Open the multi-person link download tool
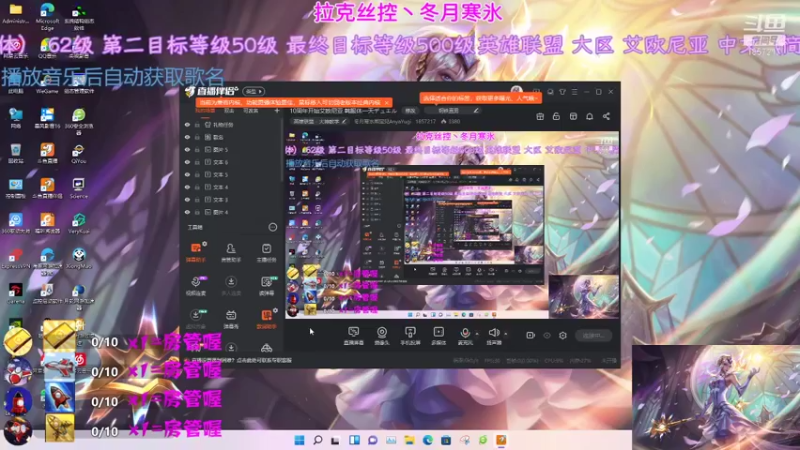This screenshot has height=450, width=800. point(231,286)
